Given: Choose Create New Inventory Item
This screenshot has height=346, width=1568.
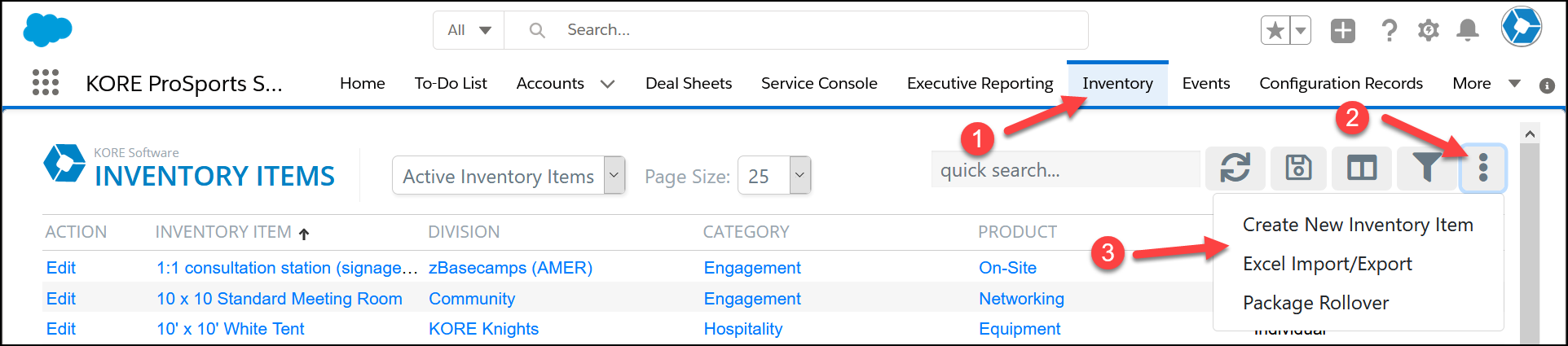Looking at the screenshot, I should [x=1358, y=225].
